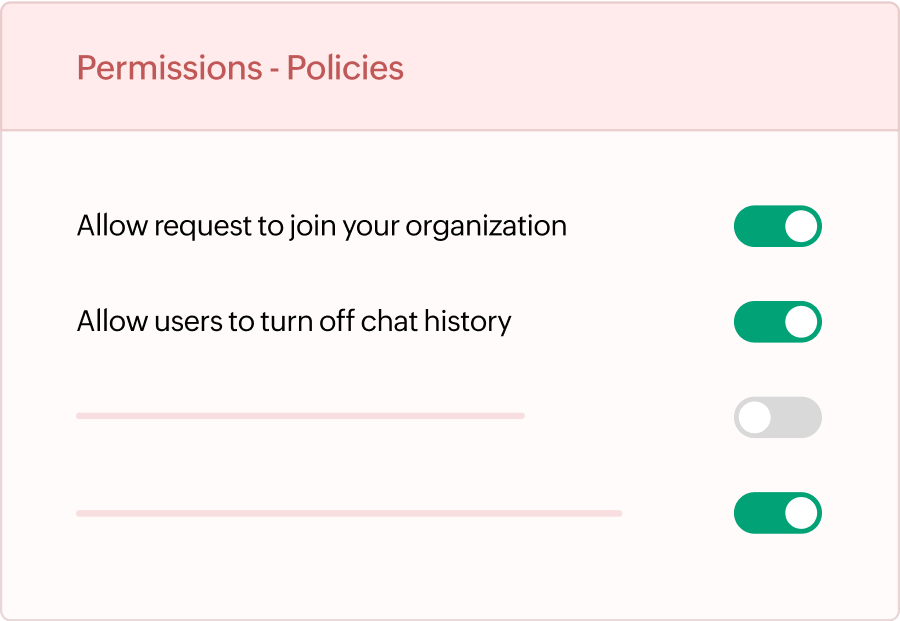
Task: Click the short placeholder line beside the gray toggle
Action: click(300, 415)
